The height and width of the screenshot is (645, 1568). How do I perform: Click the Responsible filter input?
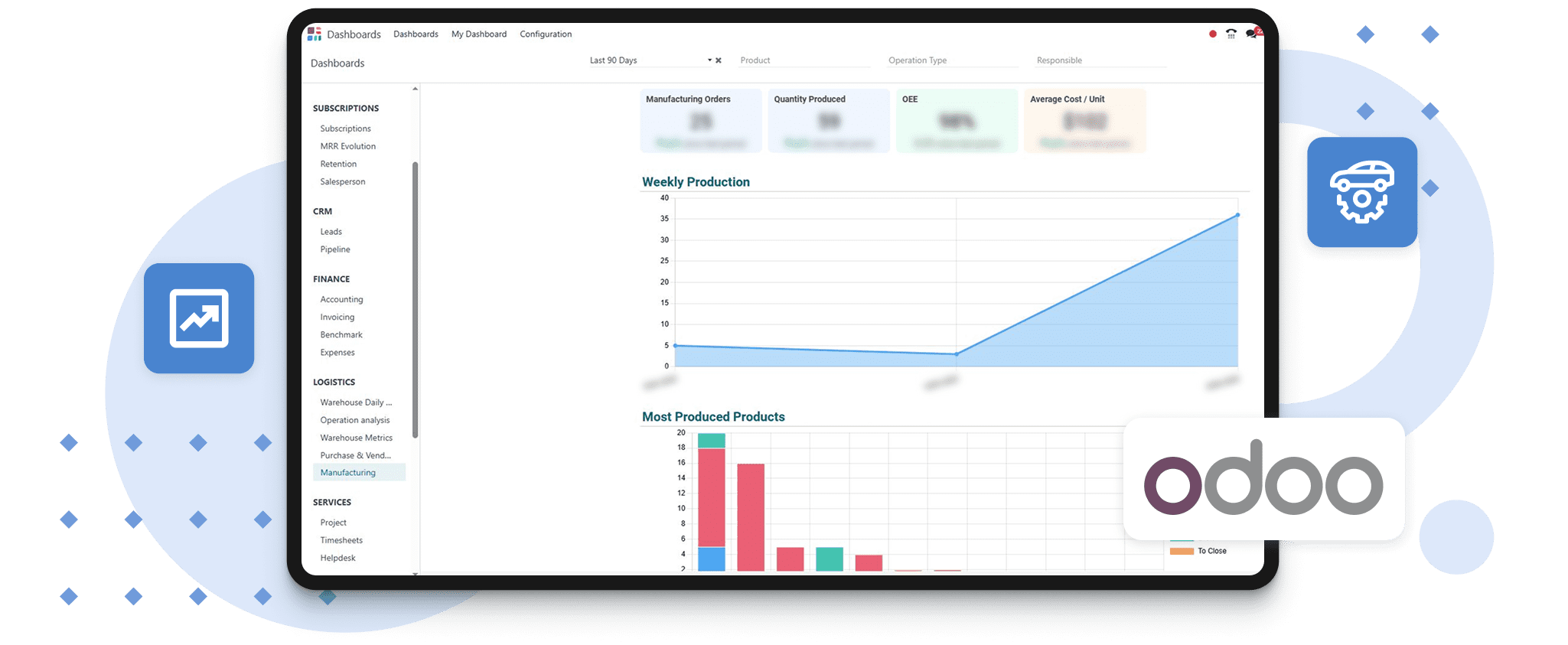[1100, 60]
